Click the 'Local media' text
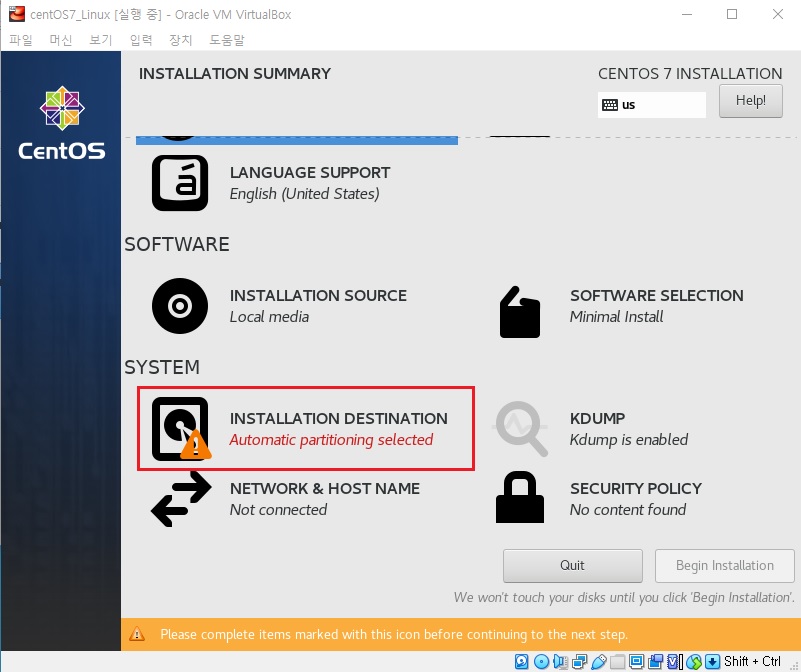 point(269,317)
